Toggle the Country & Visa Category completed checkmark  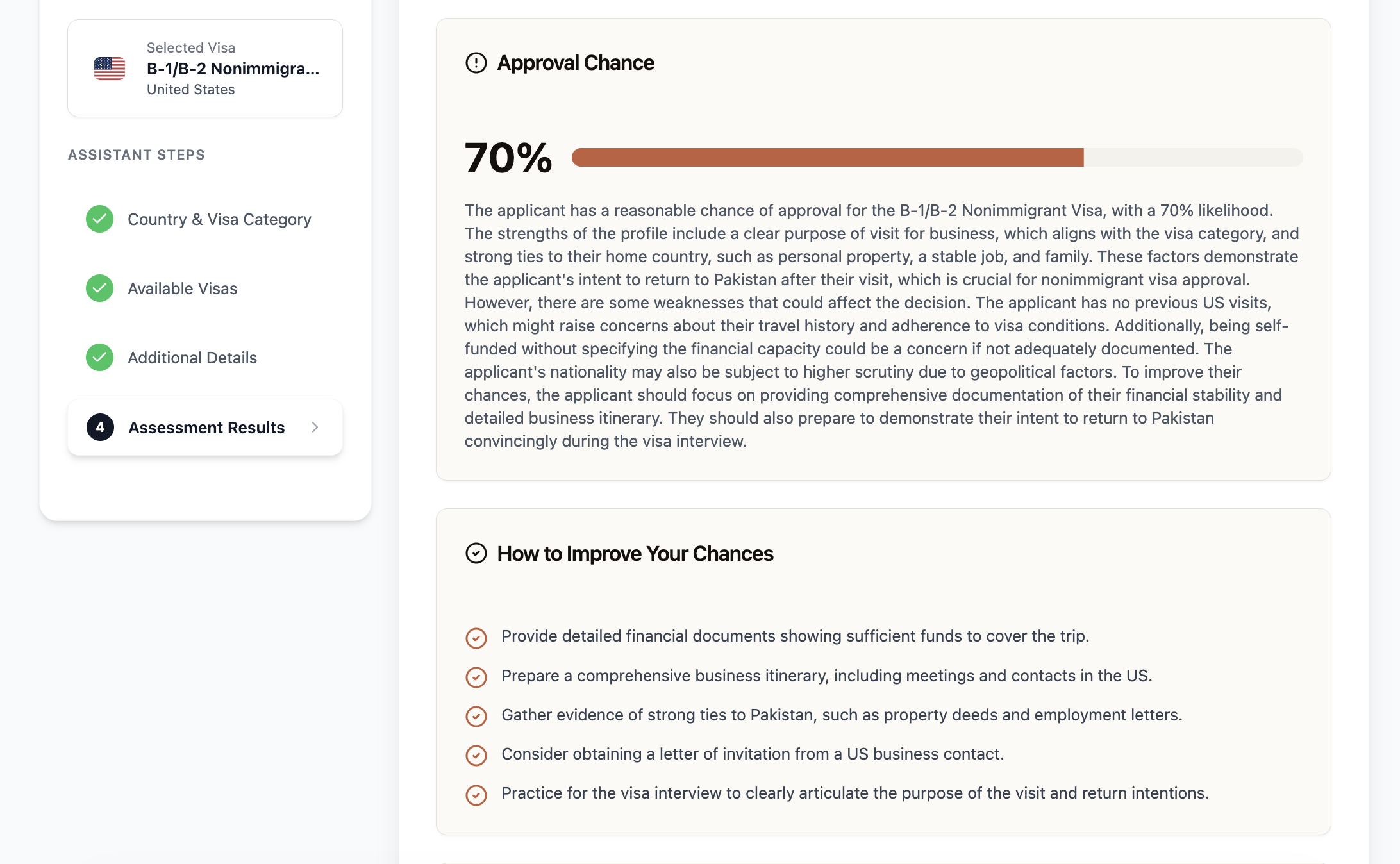[x=99, y=219]
